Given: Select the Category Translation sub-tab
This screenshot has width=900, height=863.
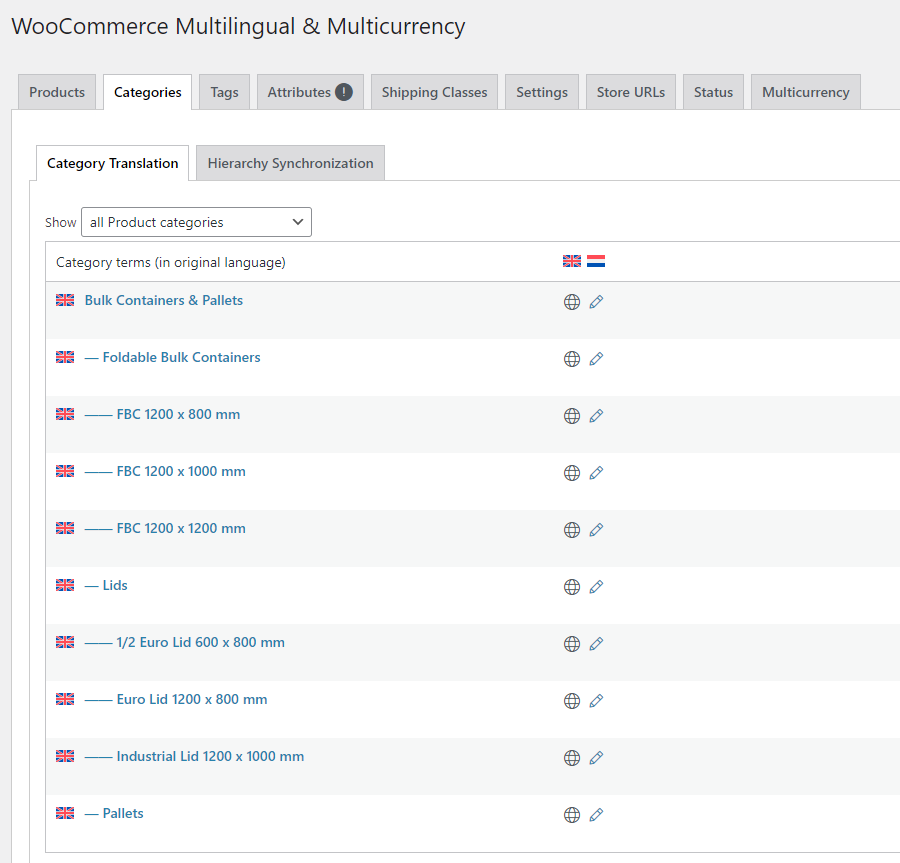Looking at the screenshot, I should 112,163.
